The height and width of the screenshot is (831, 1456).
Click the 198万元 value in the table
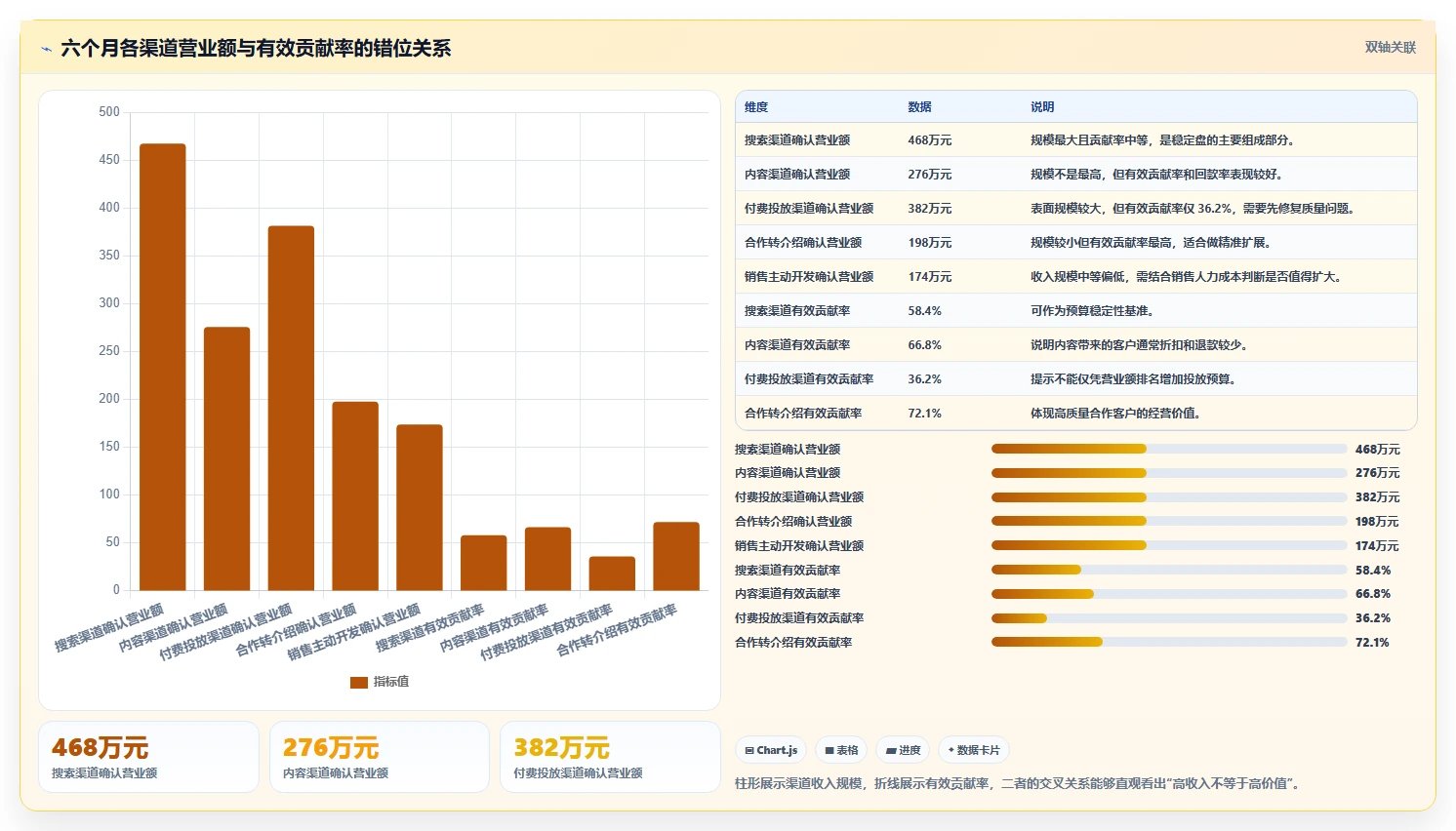click(x=930, y=243)
